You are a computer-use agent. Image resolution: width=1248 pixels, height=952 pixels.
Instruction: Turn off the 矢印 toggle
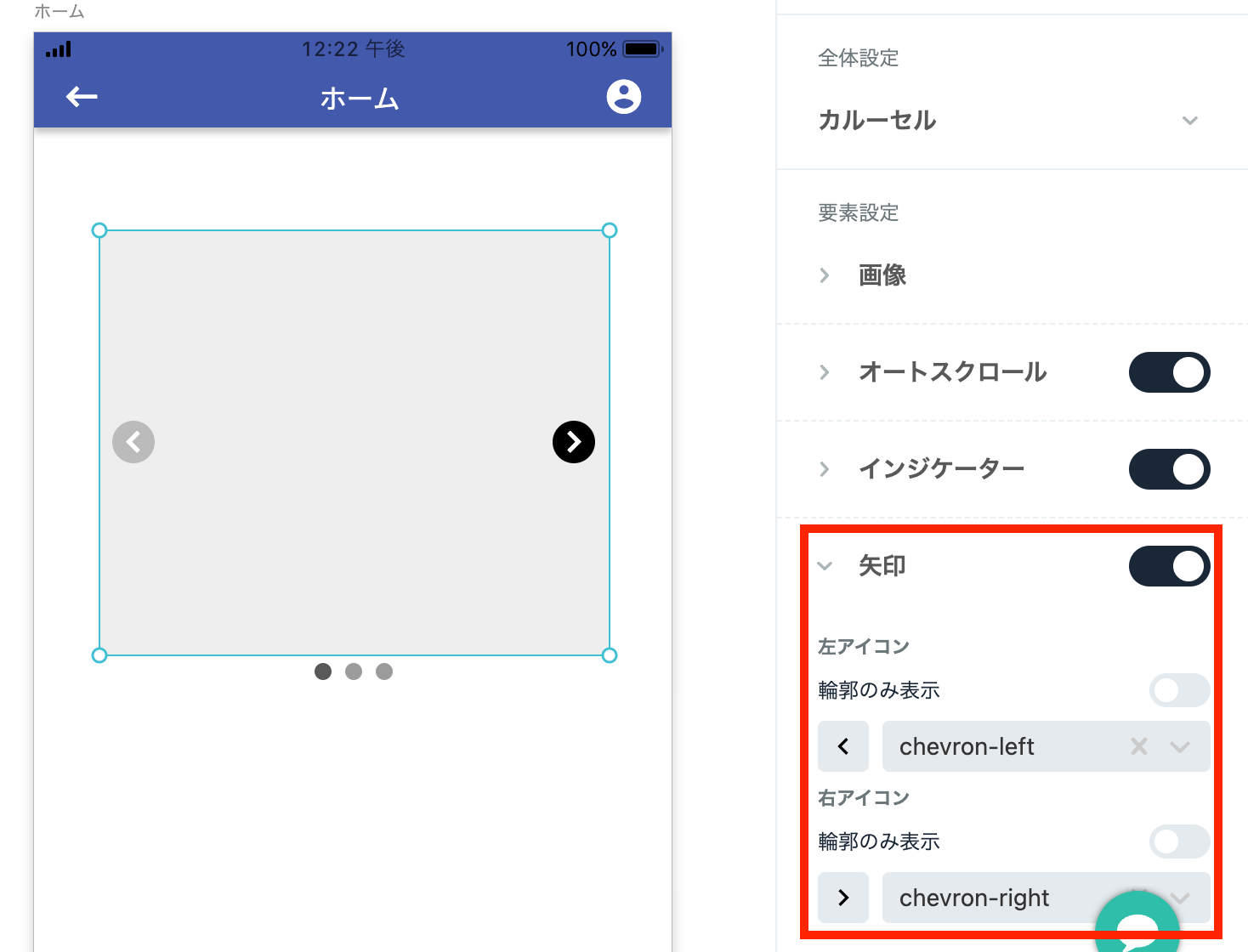[x=1169, y=566]
